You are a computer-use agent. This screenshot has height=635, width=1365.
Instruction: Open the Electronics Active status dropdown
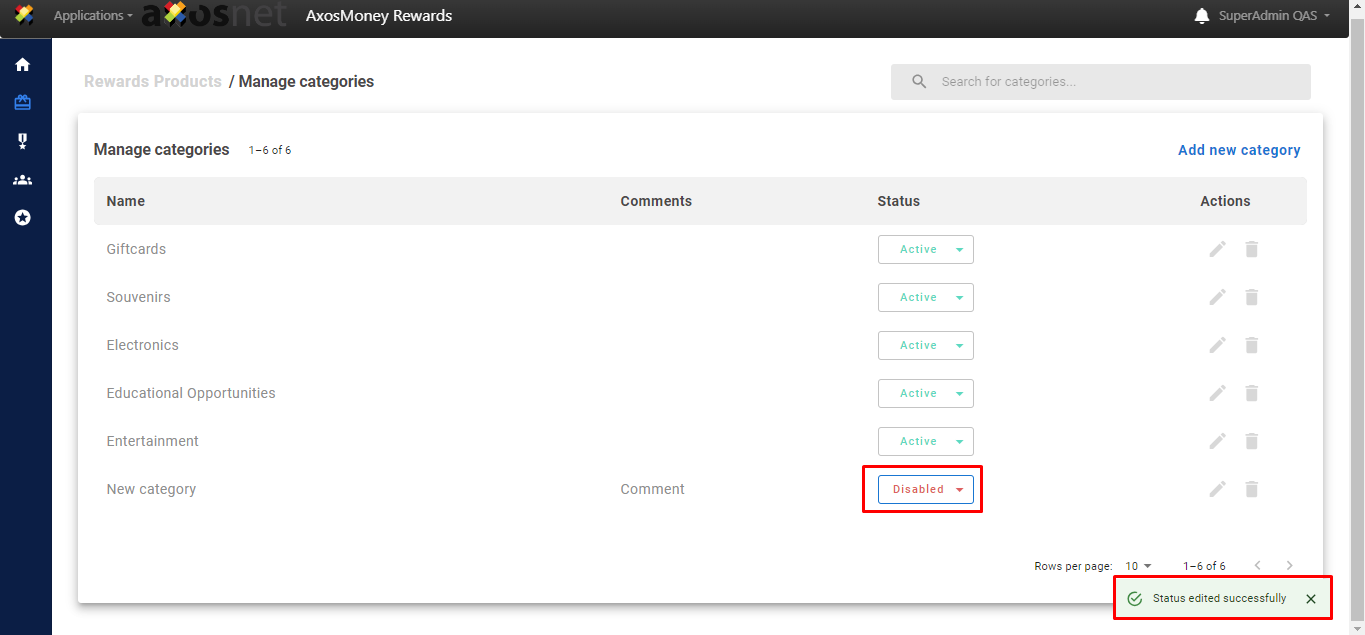click(x=925, y=345)
